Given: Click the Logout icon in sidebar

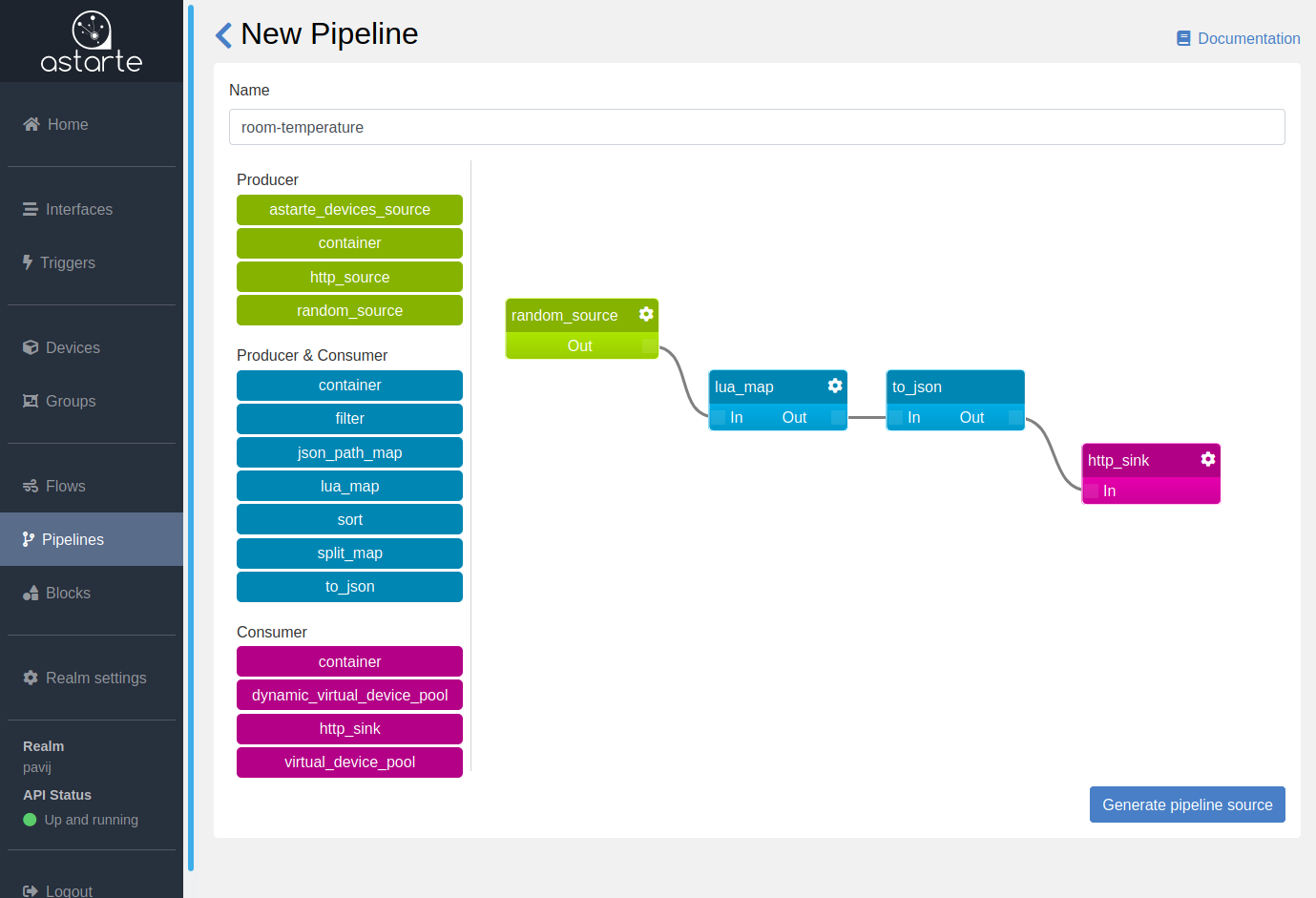Looking at the screenshot, I should (x=31, y=890).
